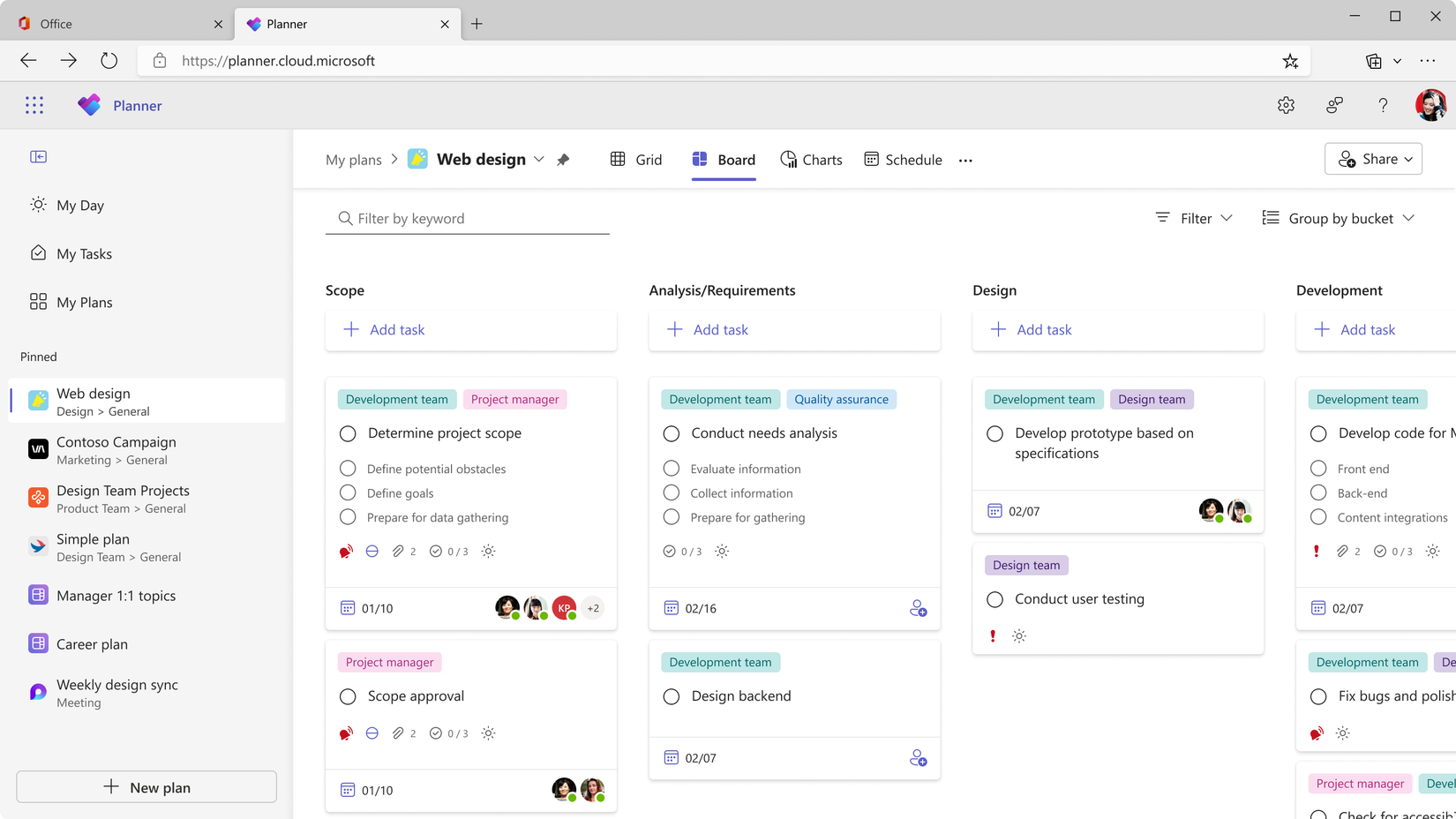Complete the Conduct user testing task
This screenshot has width=1456, height=819.
(994, 599)
